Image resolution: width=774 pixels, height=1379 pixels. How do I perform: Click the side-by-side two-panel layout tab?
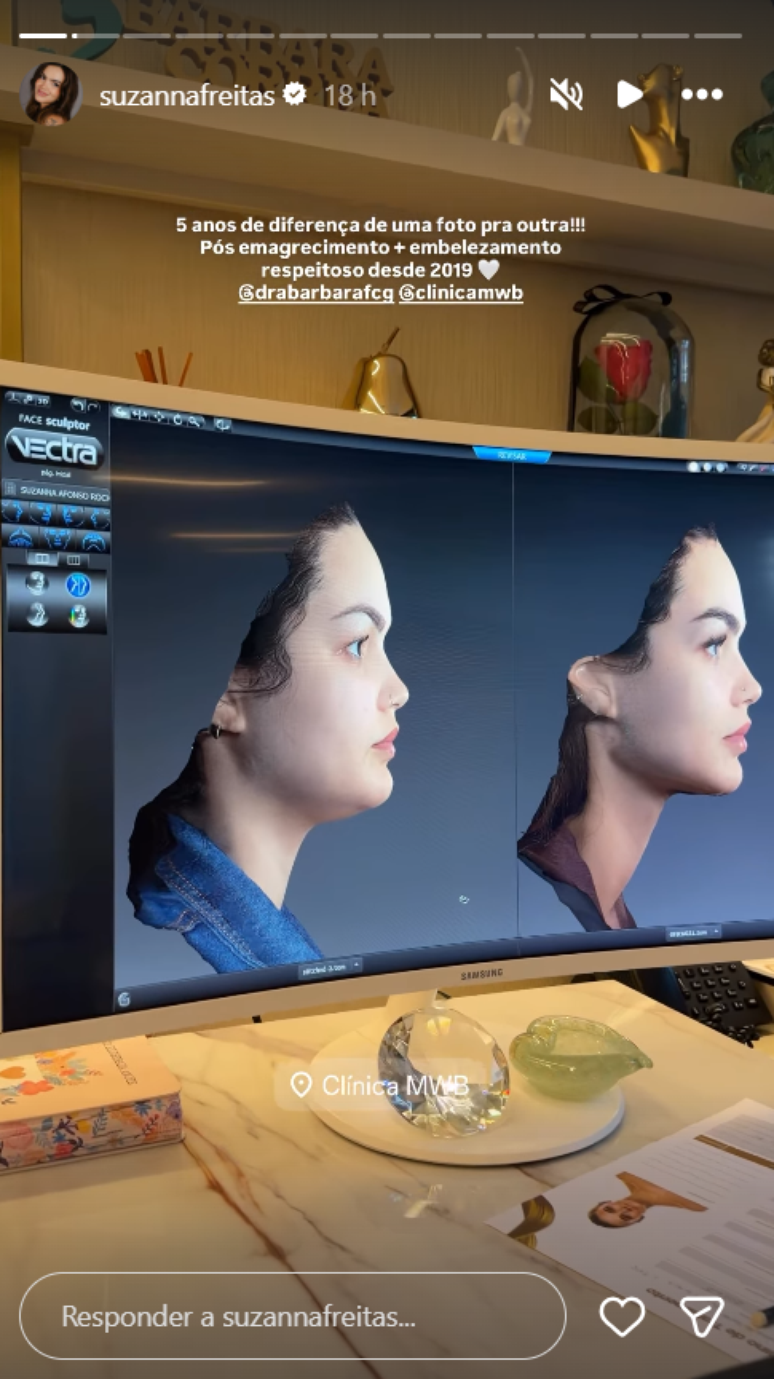(x=42, y=559)
